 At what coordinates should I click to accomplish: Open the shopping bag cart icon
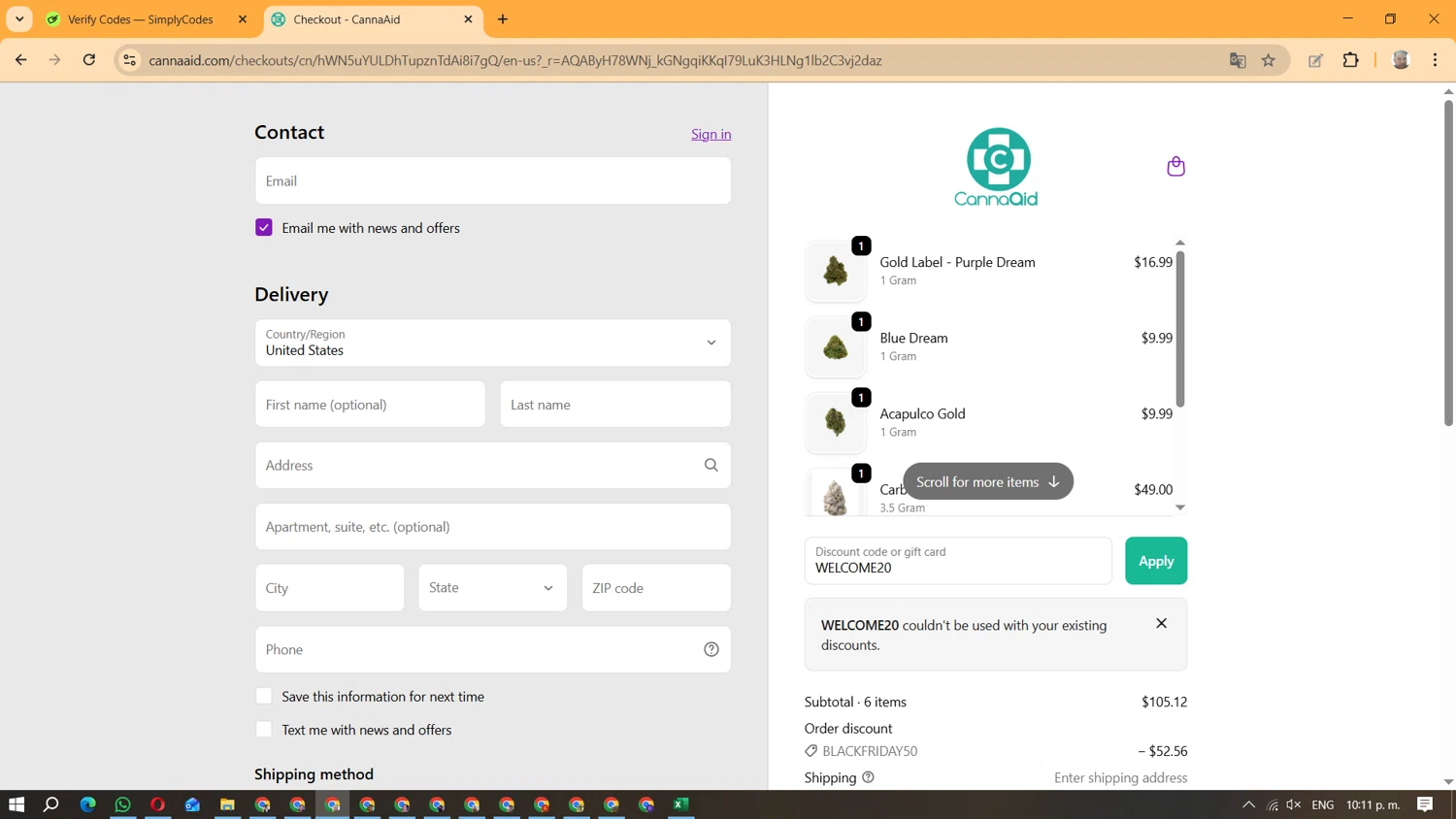pyautogui.click(x=1175, y=166)
